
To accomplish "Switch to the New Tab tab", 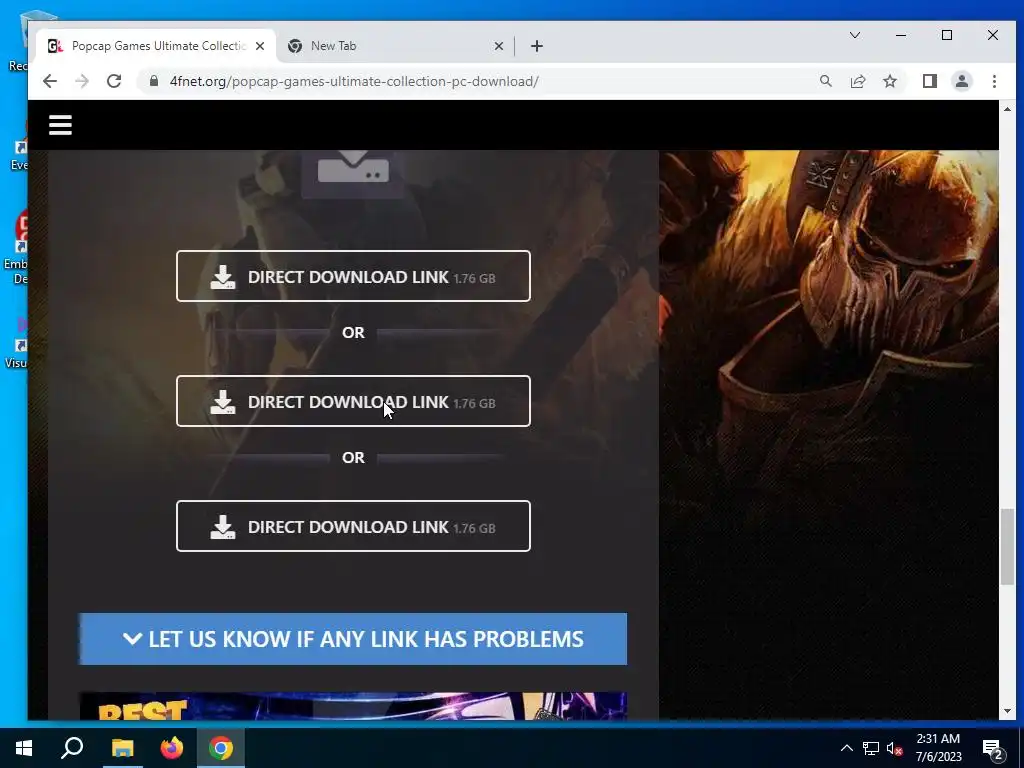I will 396,46.
